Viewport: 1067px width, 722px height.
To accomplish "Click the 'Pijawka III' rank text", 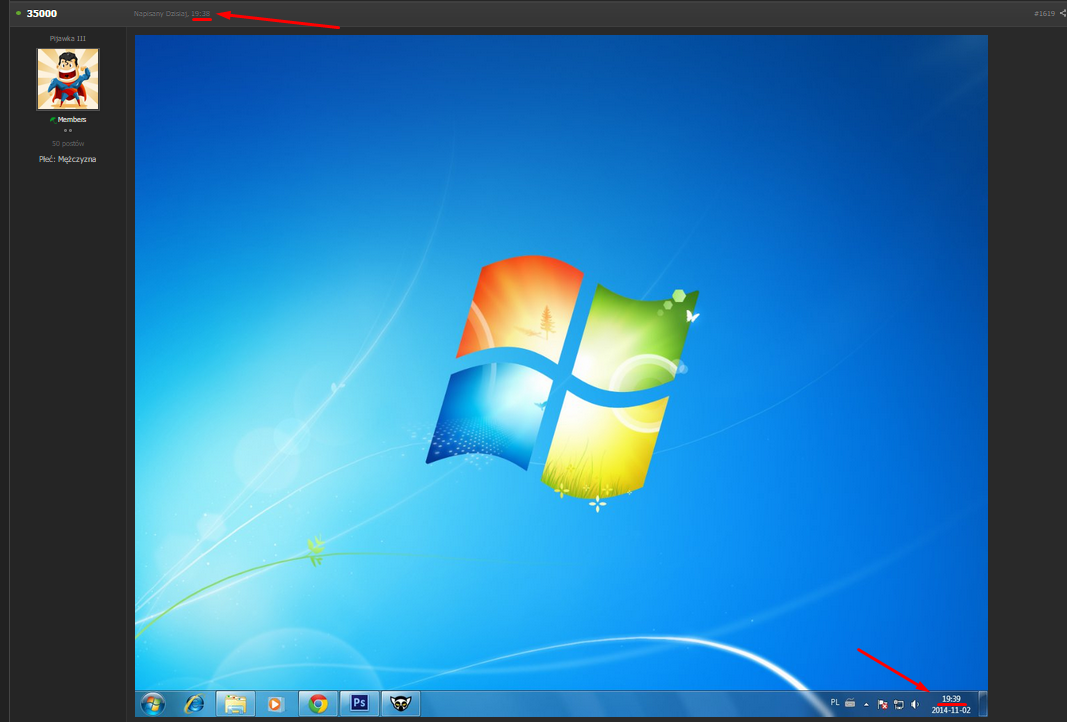I will pos(68,39).
